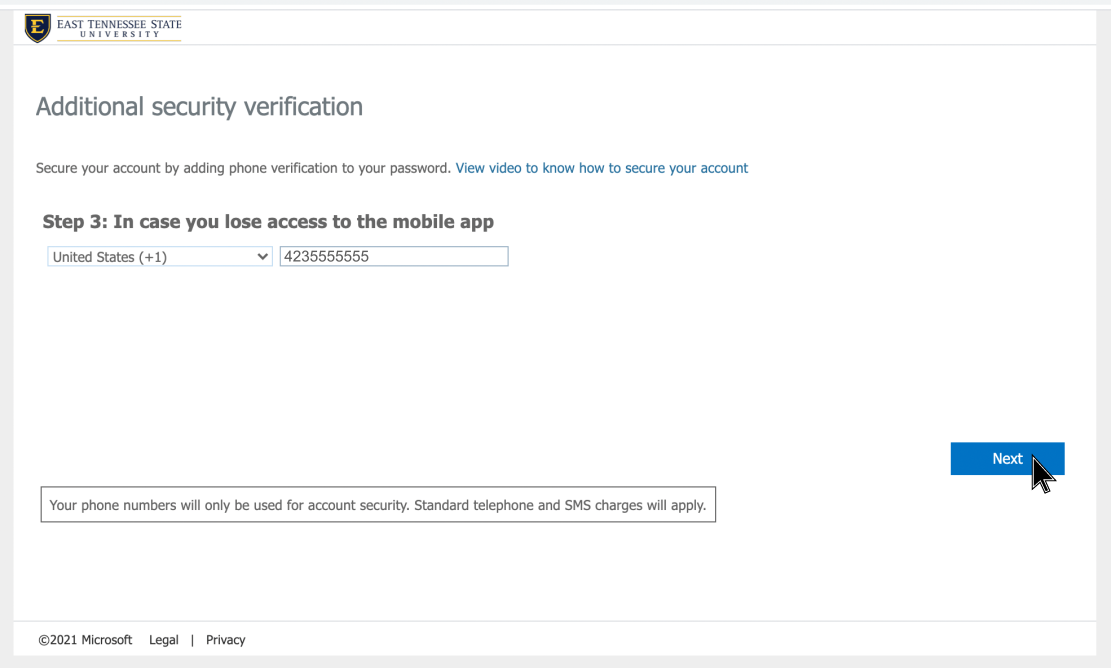Viewport: 1111px width, 668px height.
Task: Focus the phone number field with 4235555555
Action: click(394, 257)
